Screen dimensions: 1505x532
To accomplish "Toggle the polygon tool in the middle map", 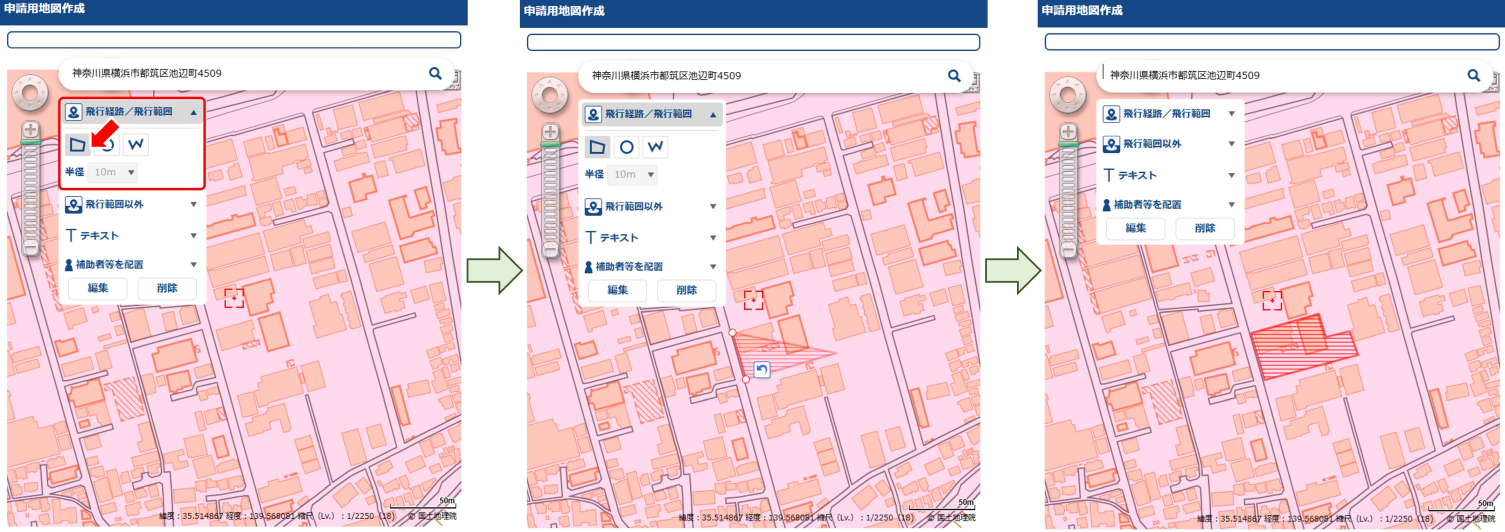I will [x=597, y=147].
